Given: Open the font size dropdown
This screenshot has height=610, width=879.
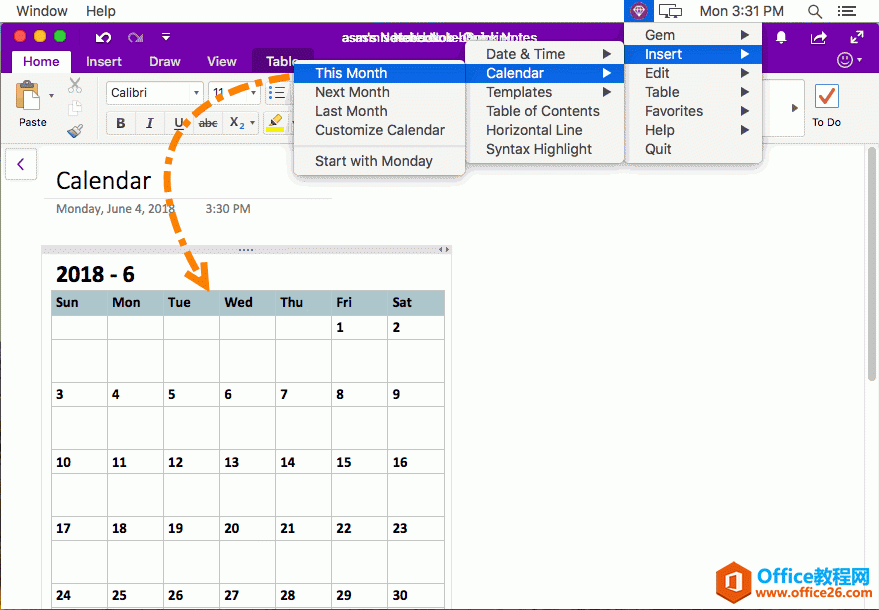Looking at the screenshot, I should tap(252, 92).
